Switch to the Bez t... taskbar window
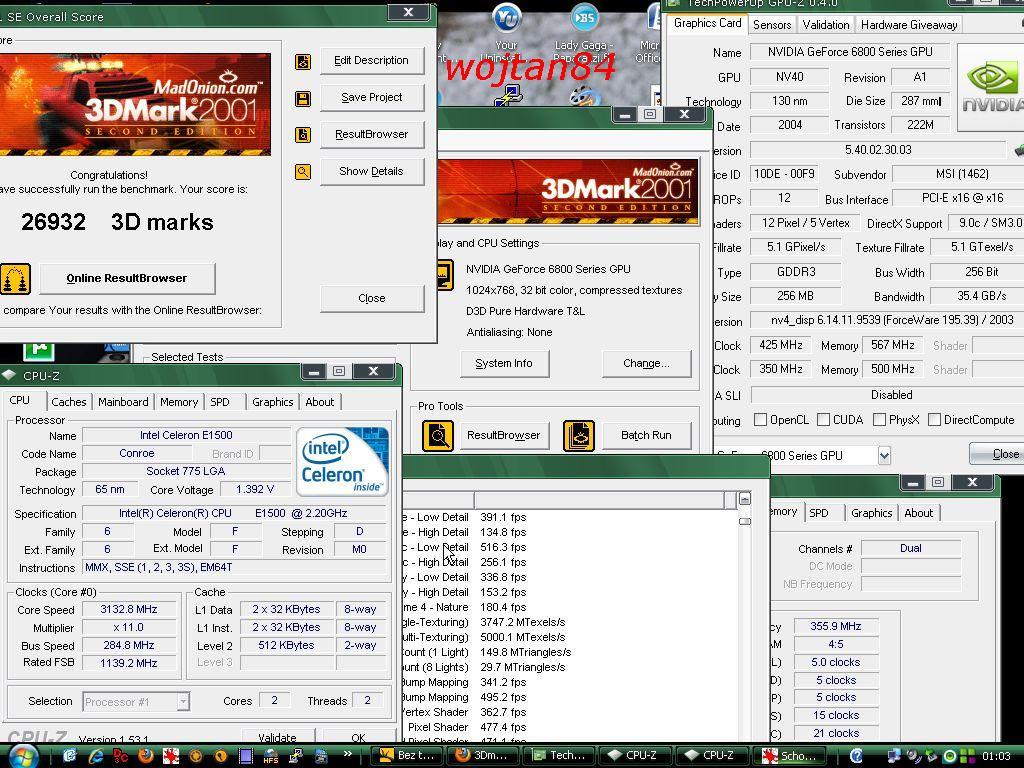Screen dimensions: 1024x768 (x=409, y=756)
